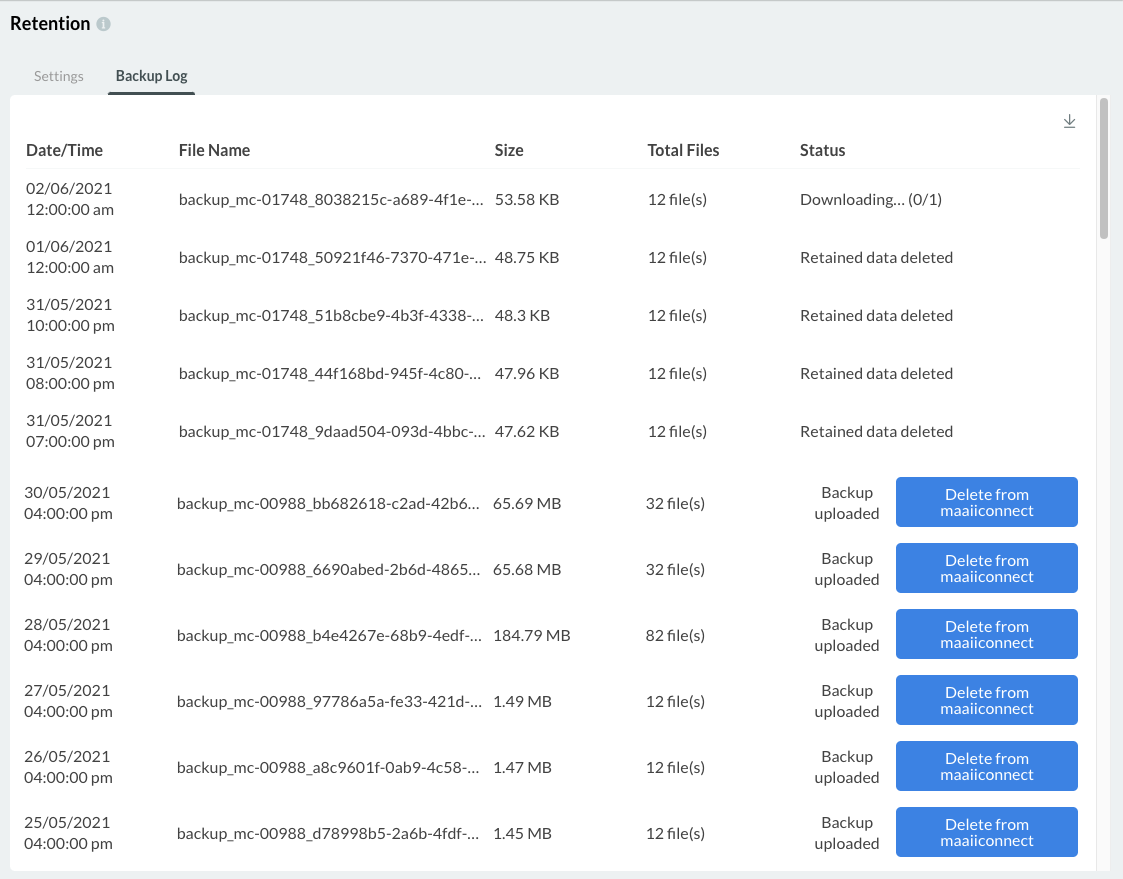1123x879 pixels.
Task: Select file backup_mc-01748_50921f46-7370-471e
Action: click(332, 258)
